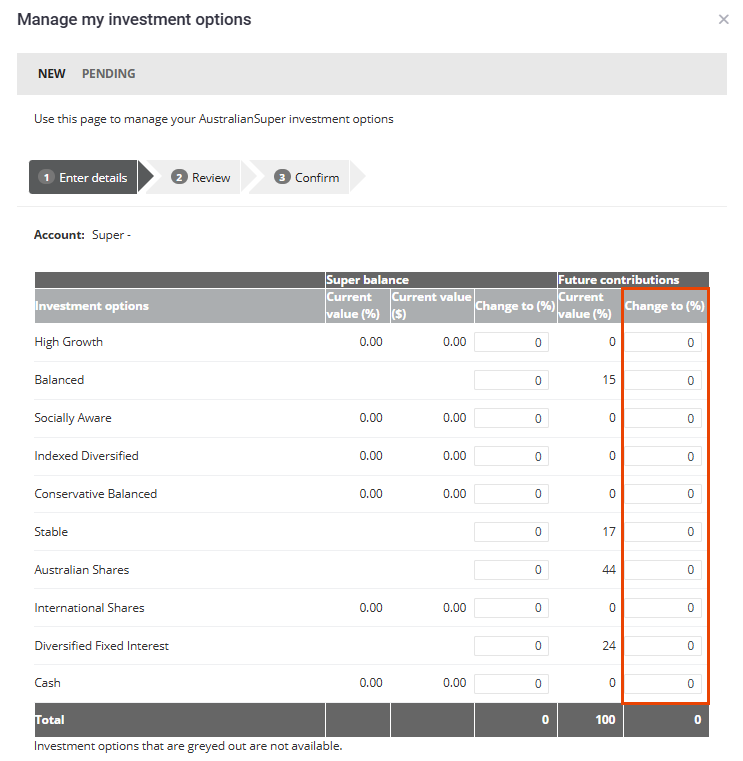
Task: Click Conservative Balanced future contributions change field
Action: click(x=664, y=494)
